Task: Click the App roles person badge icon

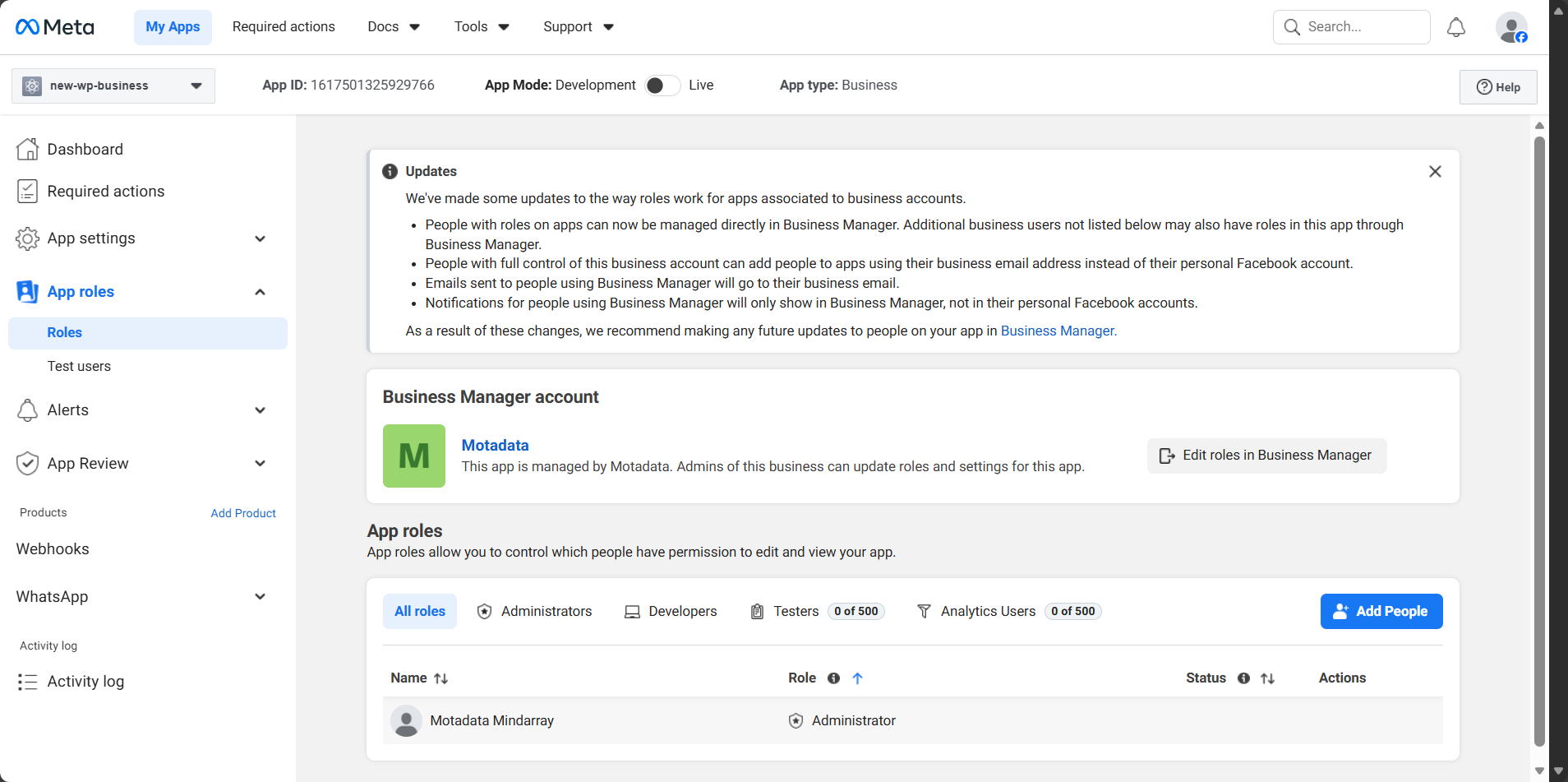Action: [x=27, y=292]
